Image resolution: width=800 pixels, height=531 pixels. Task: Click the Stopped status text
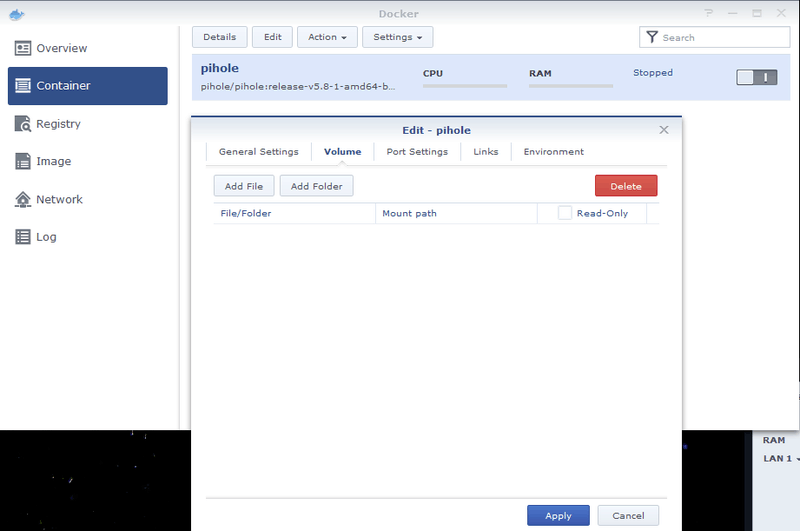click(653, 73)
